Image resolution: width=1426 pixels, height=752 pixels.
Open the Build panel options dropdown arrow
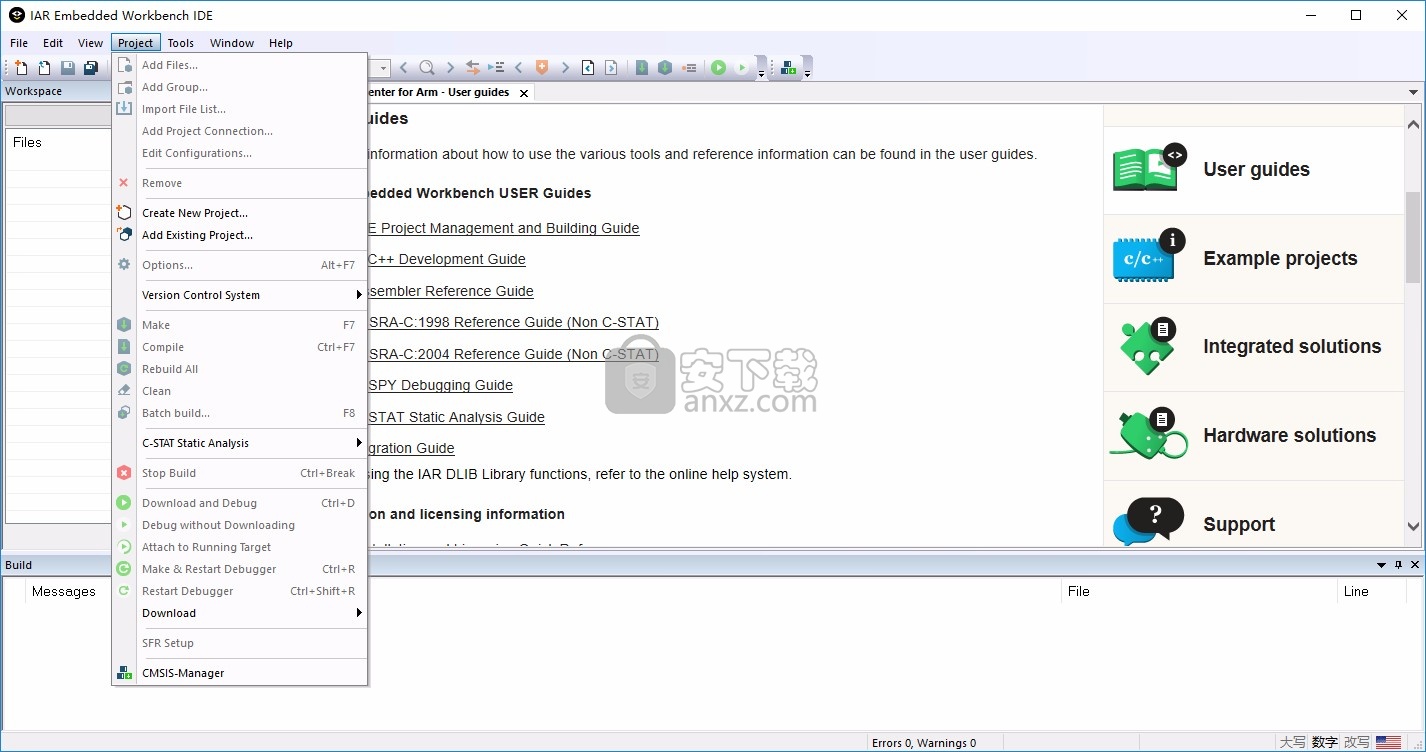[1382, 565]
